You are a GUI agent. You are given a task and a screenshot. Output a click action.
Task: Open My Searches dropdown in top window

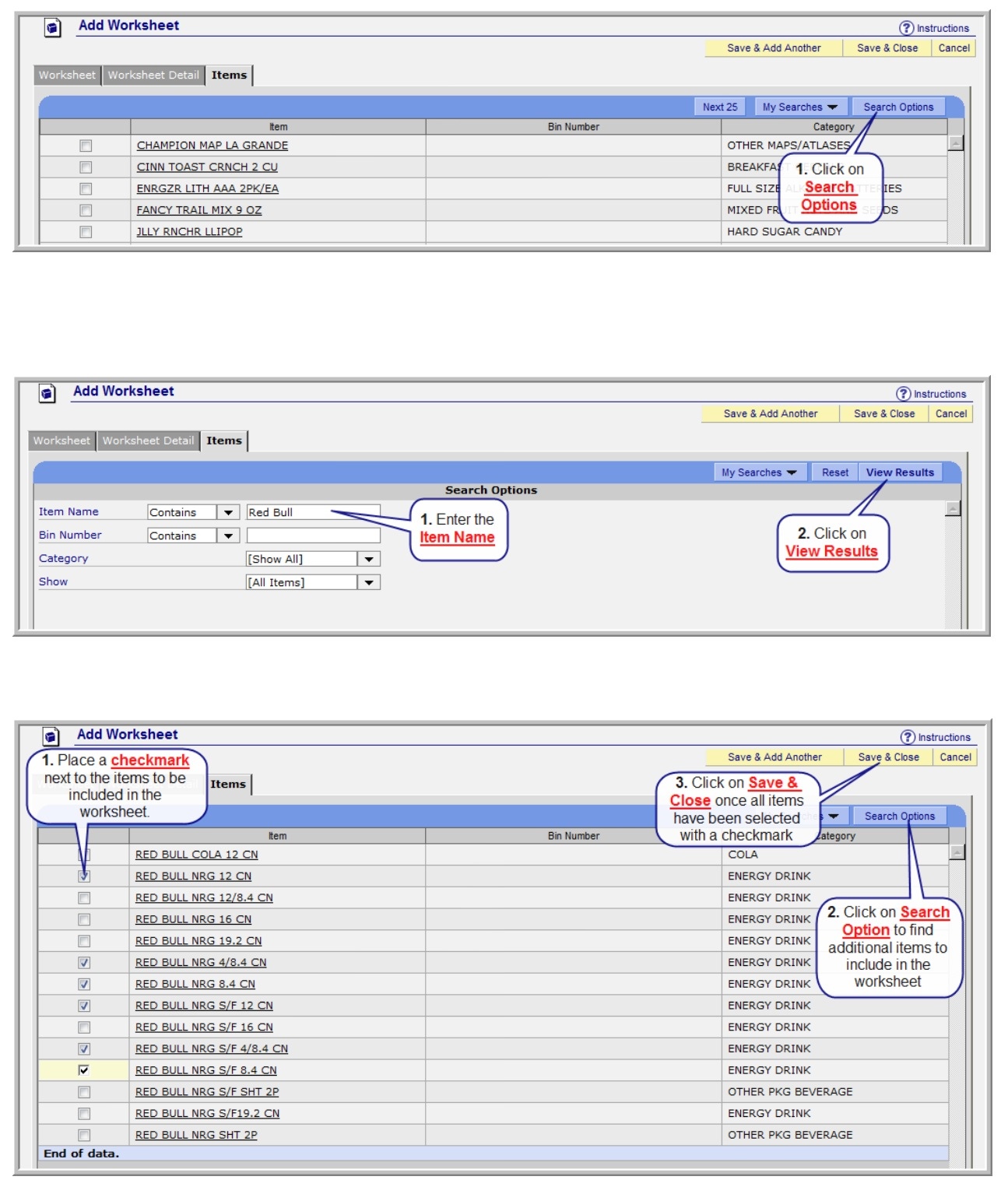pos(799,107)
